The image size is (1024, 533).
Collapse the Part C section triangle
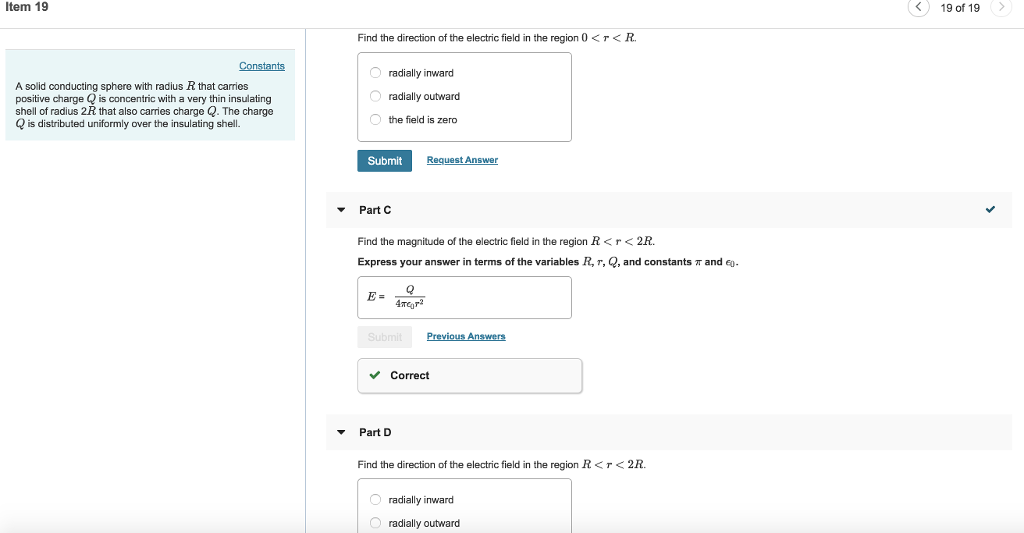pyautogui.click(x=341, y=210)
